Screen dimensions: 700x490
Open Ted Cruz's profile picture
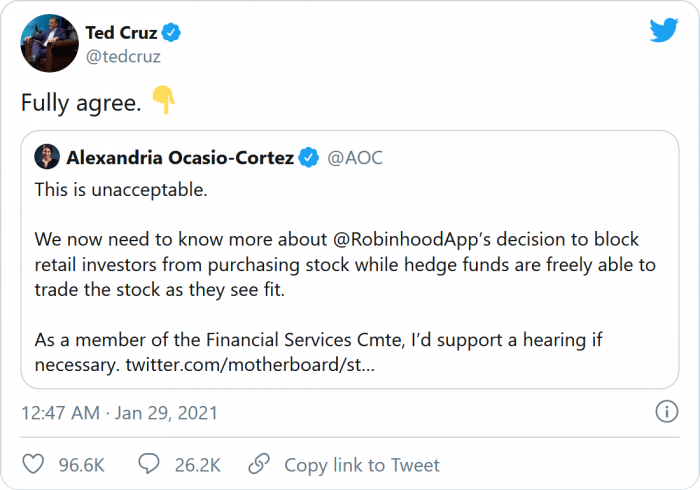tap(49, 44)
